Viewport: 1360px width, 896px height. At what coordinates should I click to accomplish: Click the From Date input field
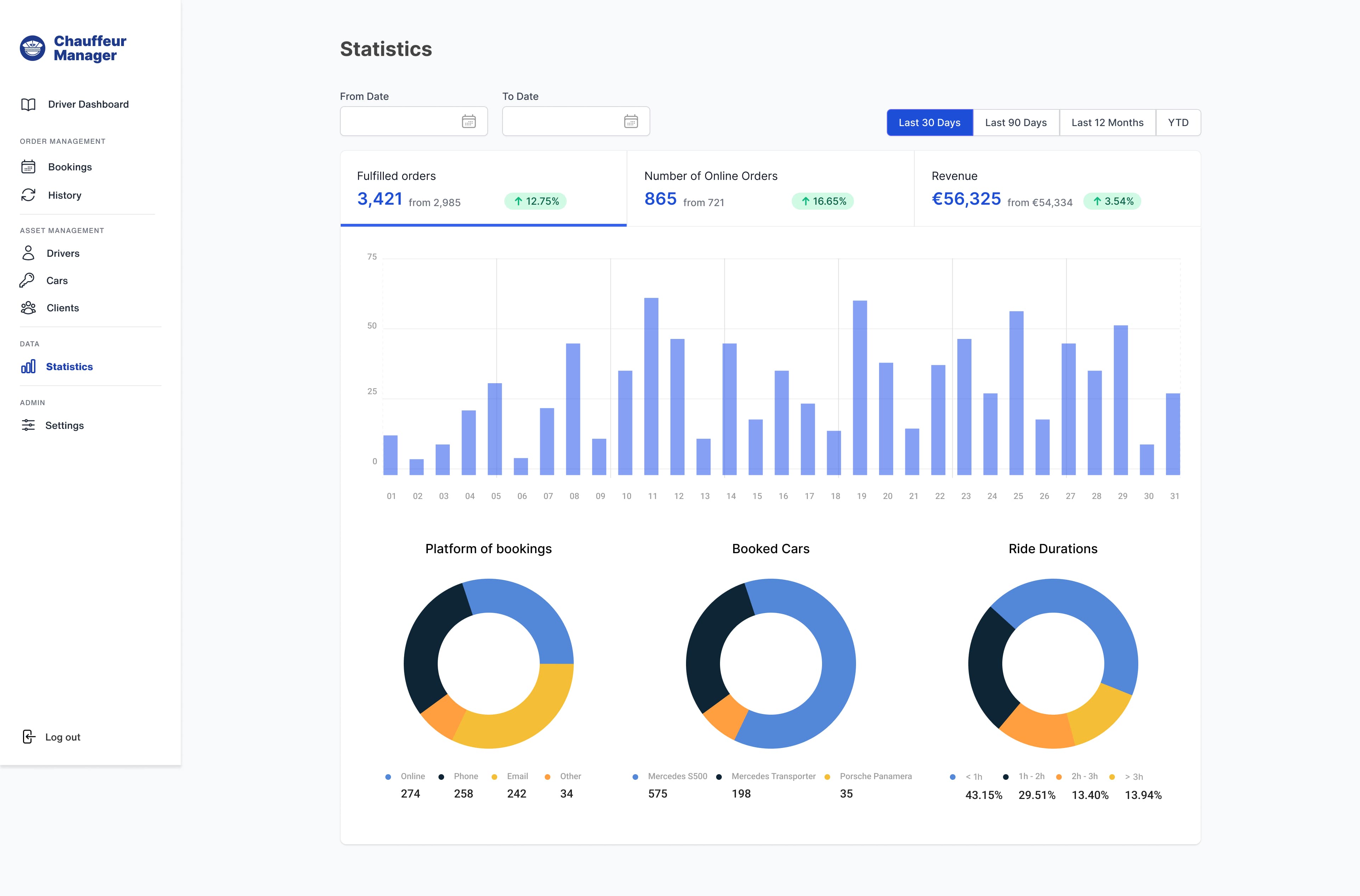click(414, 121)
